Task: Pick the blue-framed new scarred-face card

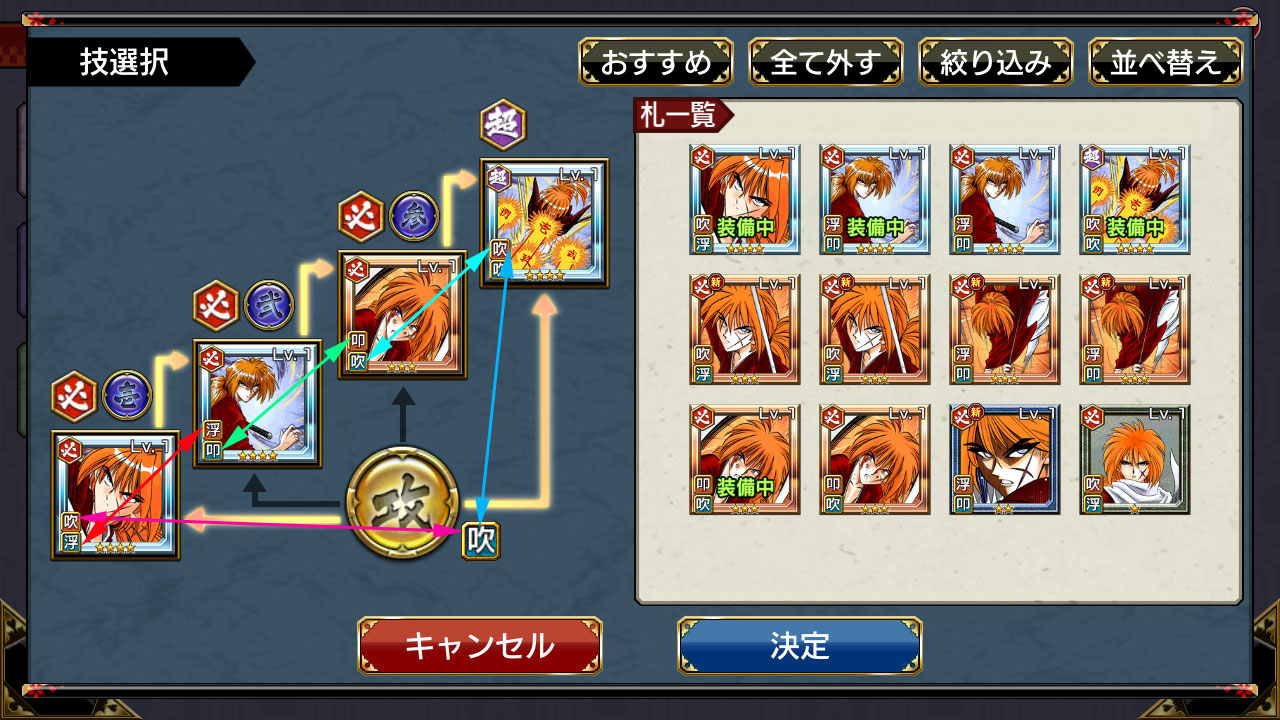Action: pos(1005,459)
